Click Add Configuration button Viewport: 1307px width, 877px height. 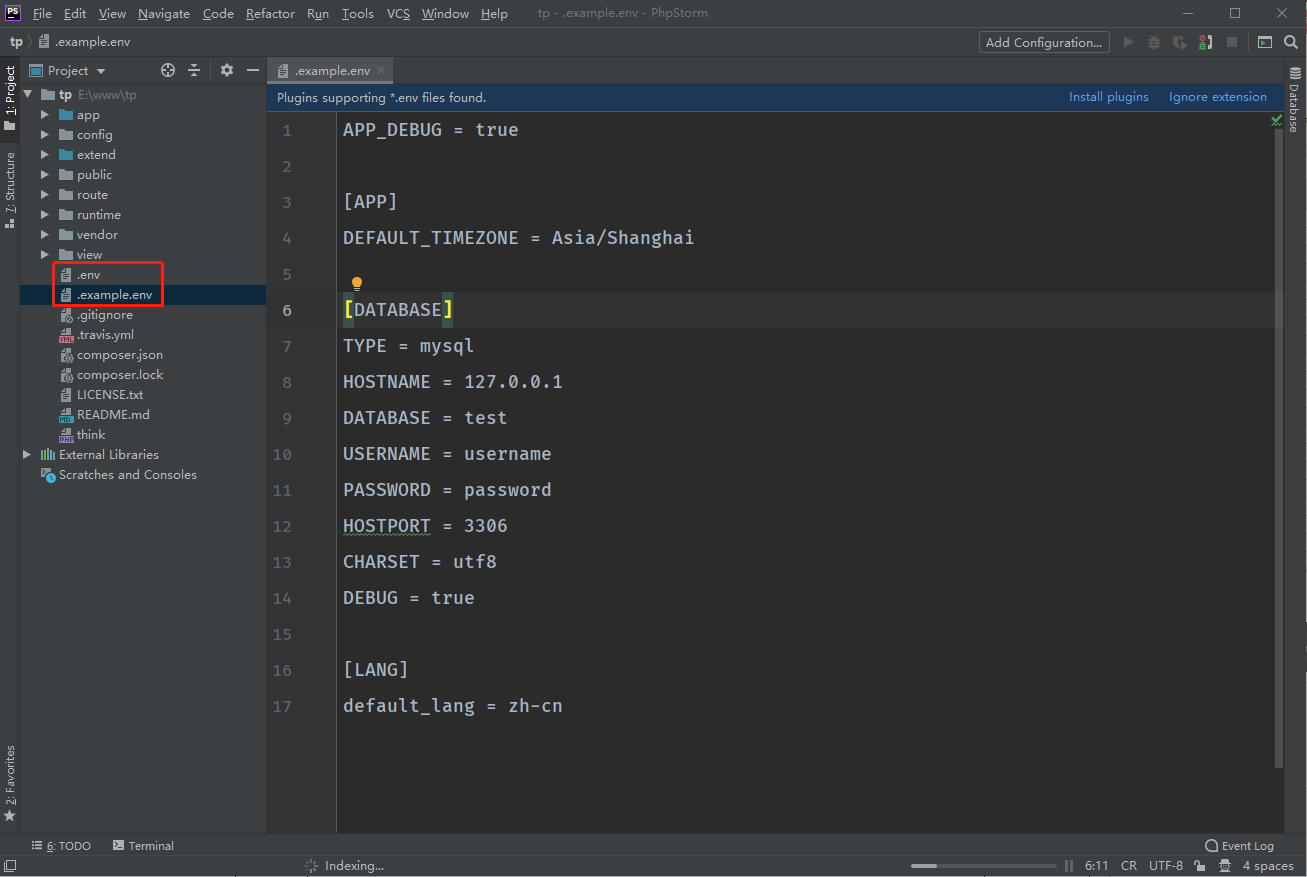point(1044,42)
